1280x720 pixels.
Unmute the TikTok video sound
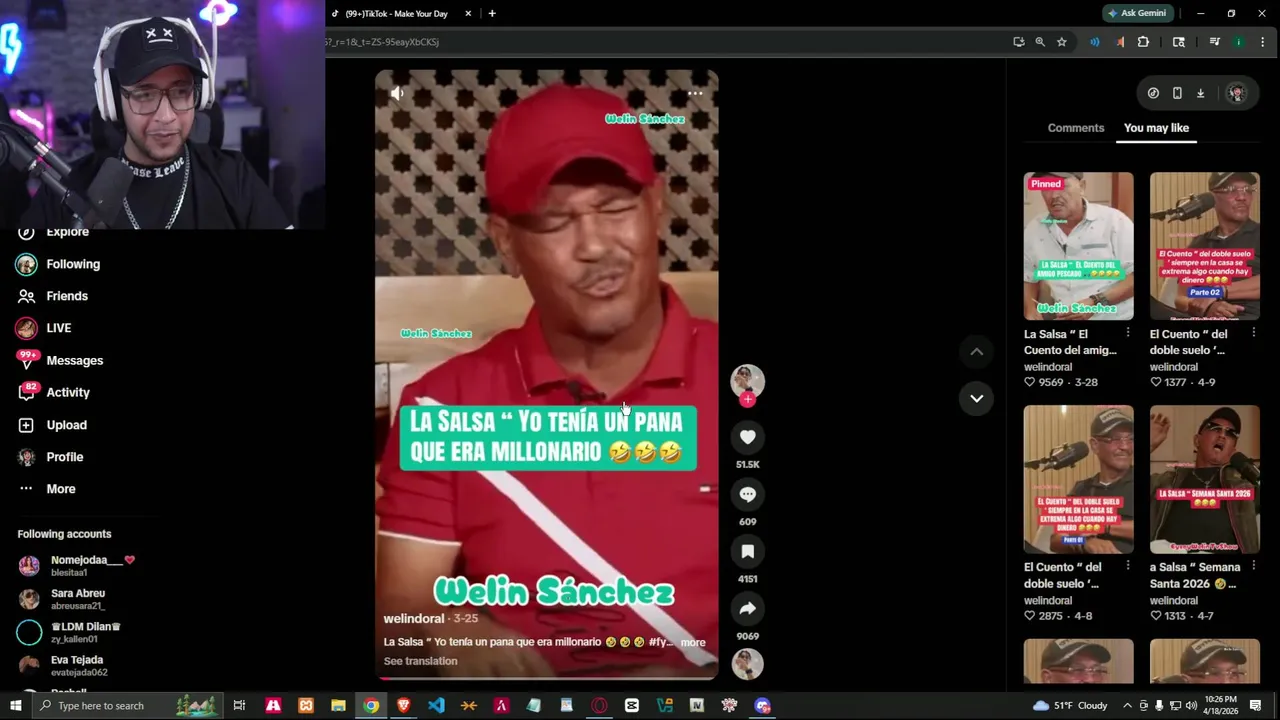[397, 93]
